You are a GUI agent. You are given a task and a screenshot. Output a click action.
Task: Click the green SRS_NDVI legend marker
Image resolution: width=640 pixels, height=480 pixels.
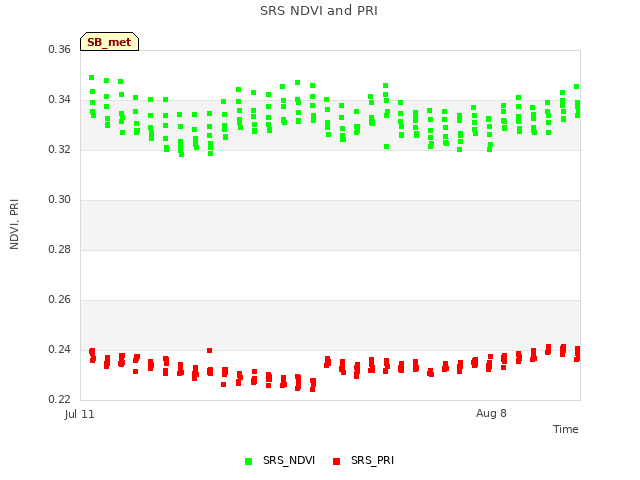(248, 461)
